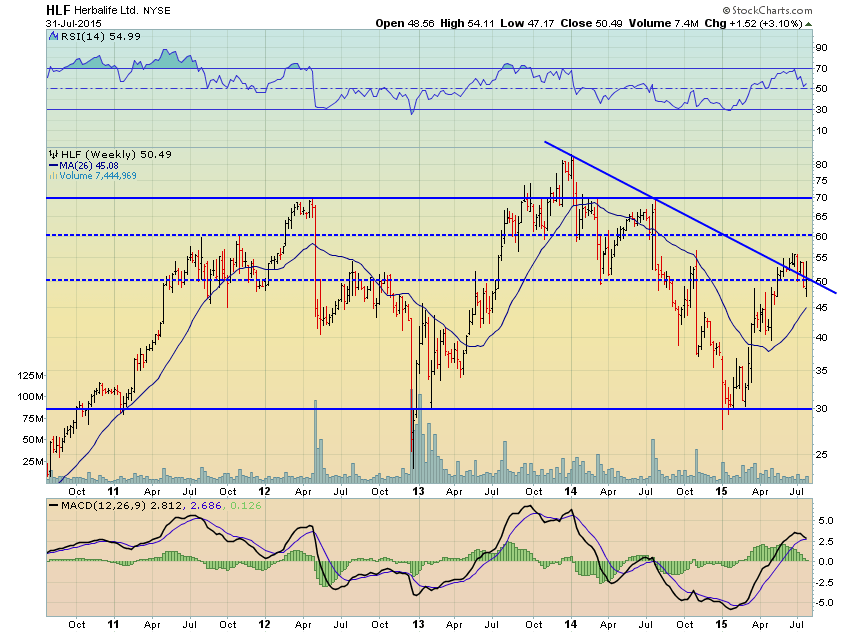The height and width of the screenshot is (633, 850).
Task: Click the volume axis label 25M
Action: 33,462
